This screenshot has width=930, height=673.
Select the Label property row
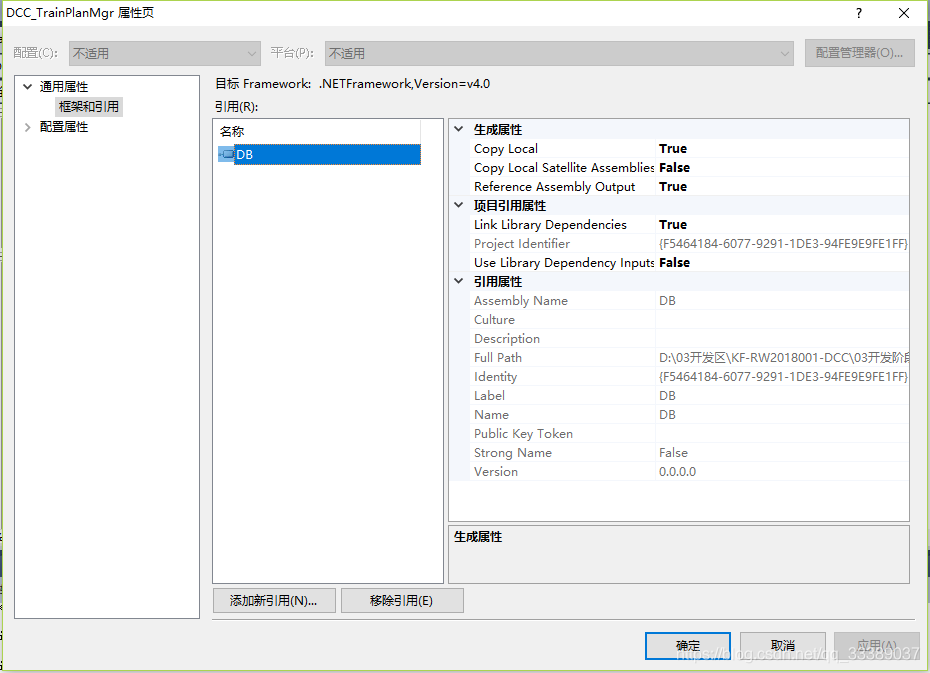(x=689, y=395)
